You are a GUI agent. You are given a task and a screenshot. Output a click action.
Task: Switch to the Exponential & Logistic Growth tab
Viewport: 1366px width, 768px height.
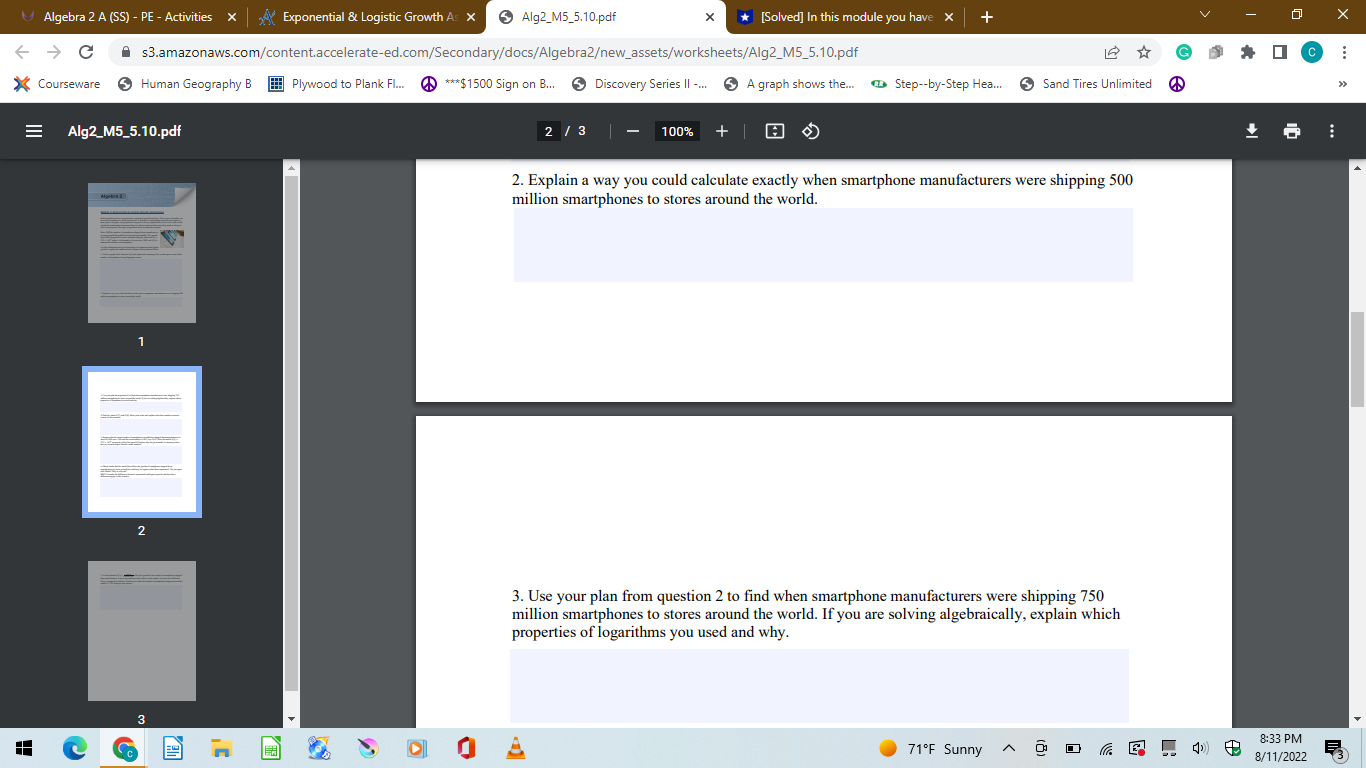tap(366, 17)
